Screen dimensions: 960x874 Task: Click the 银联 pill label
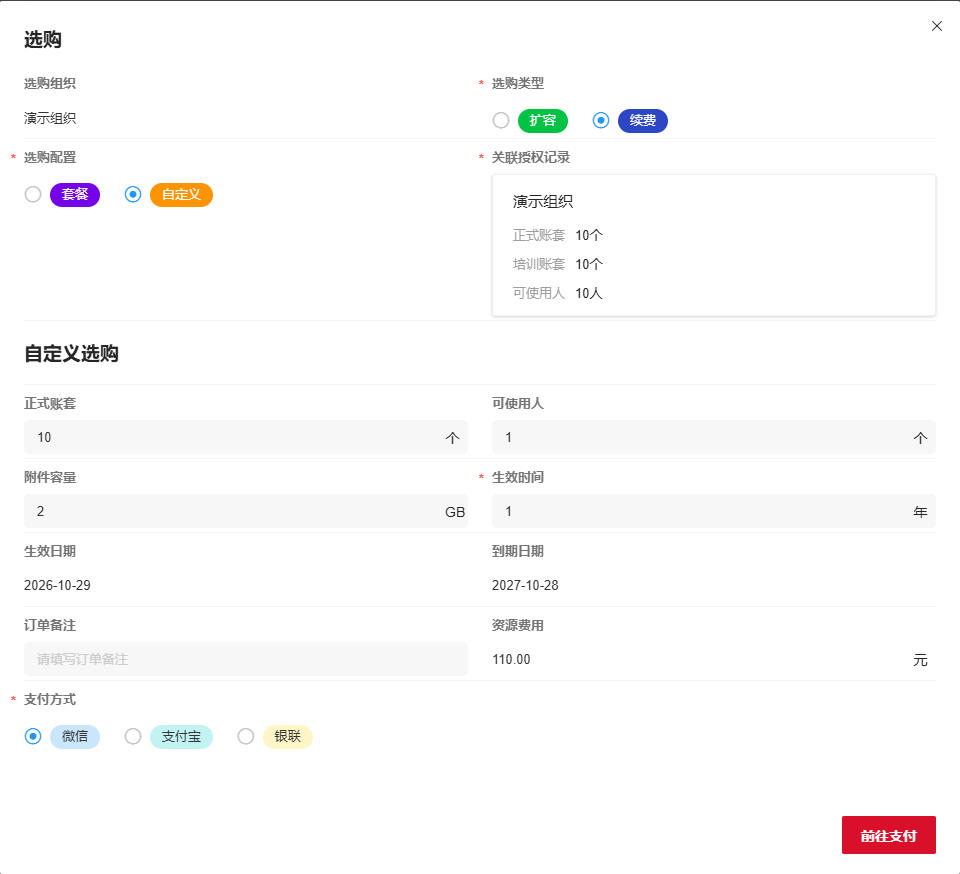286,736
